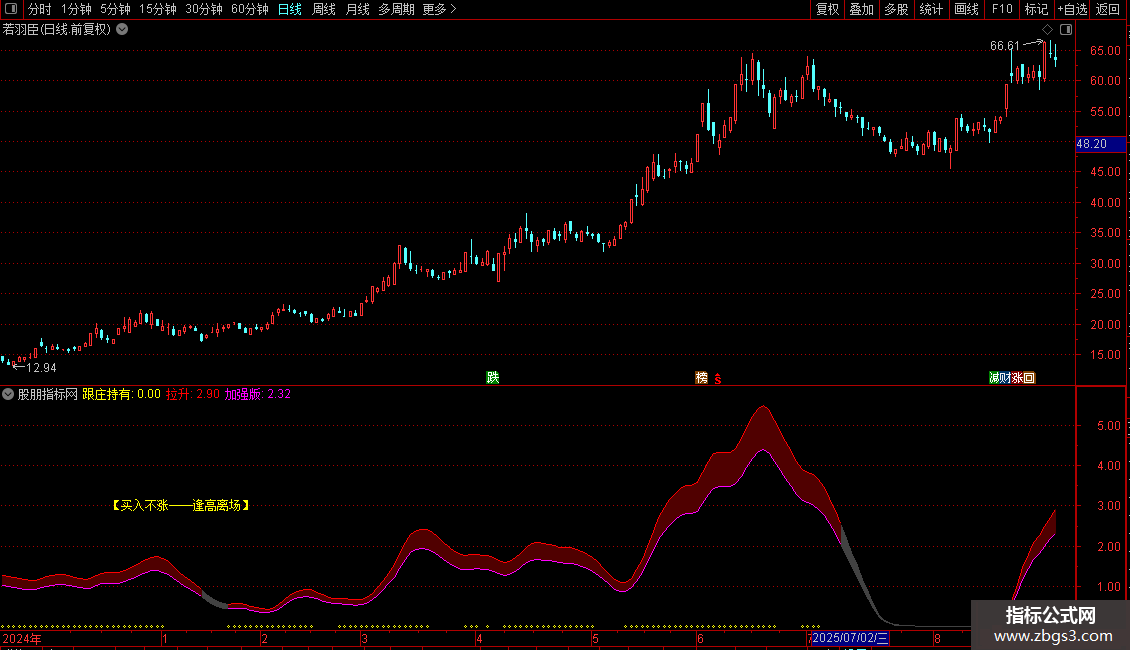Switch to 周线 weekly chart
Image resolution: width=1130 pixels, height=650 pixels.
coord(324,9)
